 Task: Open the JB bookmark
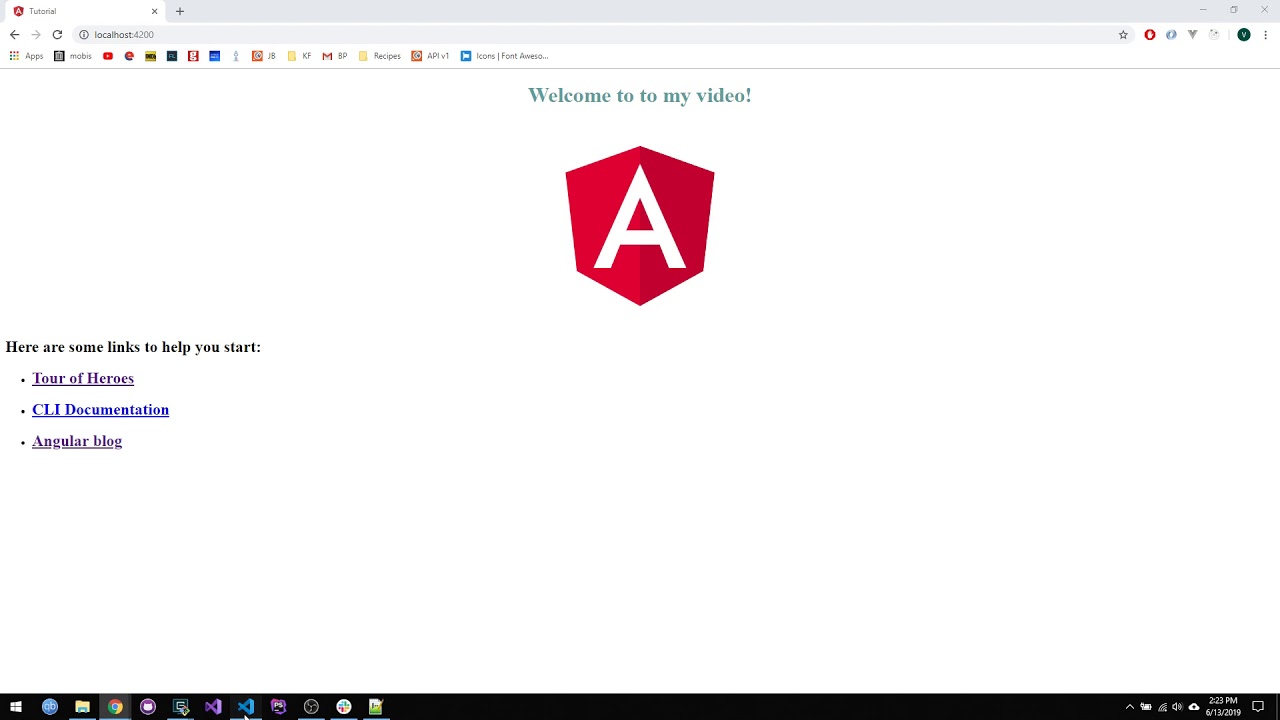[x=264, y=56]
